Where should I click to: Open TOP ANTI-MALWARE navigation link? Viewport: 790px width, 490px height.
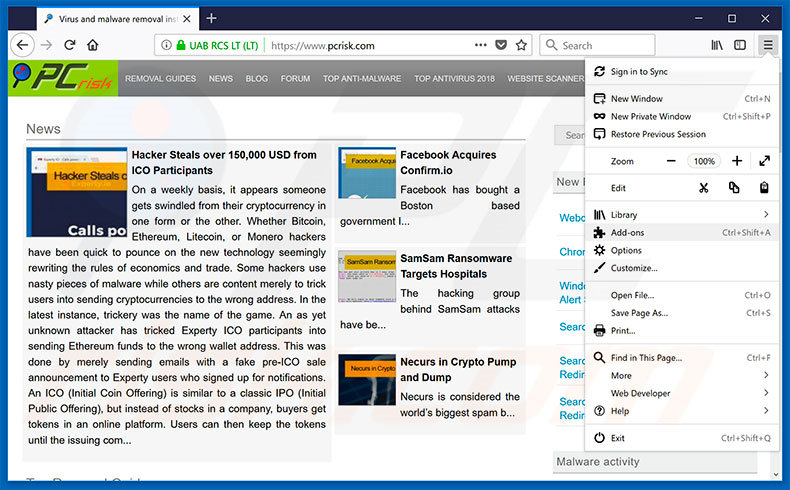[x=362, y=79]
